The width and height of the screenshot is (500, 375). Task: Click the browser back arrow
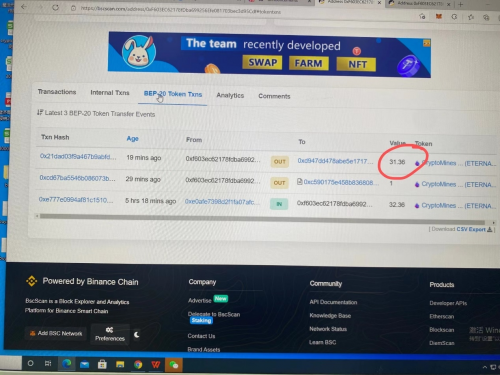24,7
